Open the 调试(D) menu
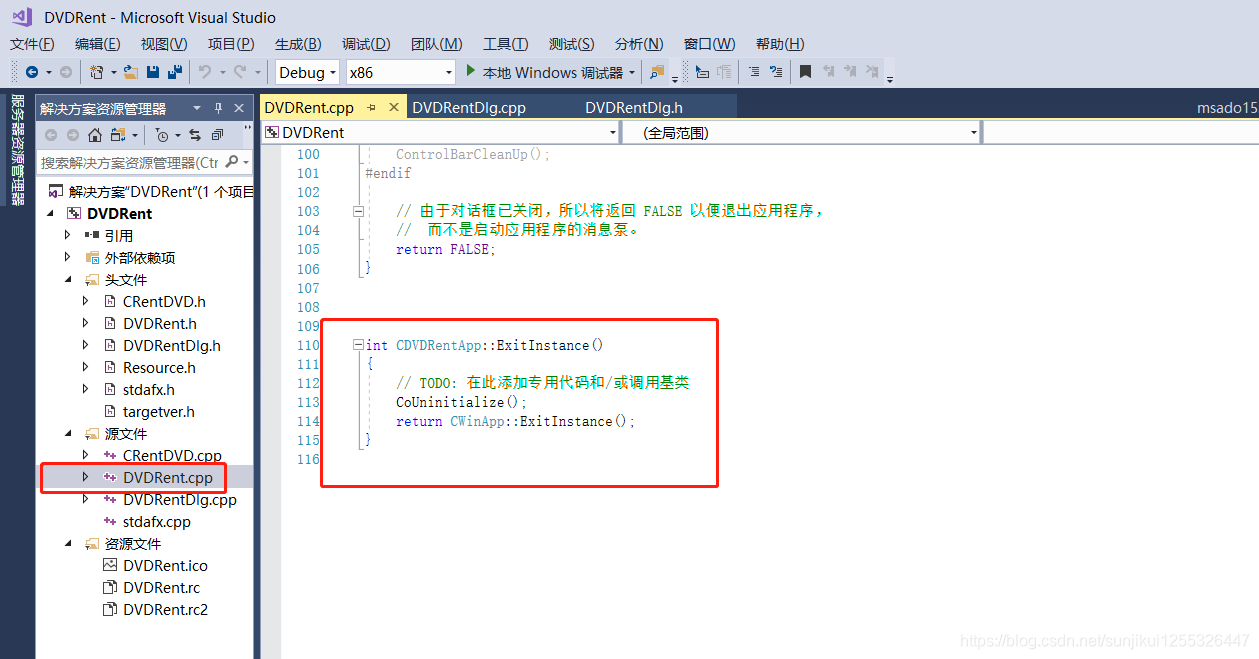This screenshot has width=1259, height=659. 366,44
